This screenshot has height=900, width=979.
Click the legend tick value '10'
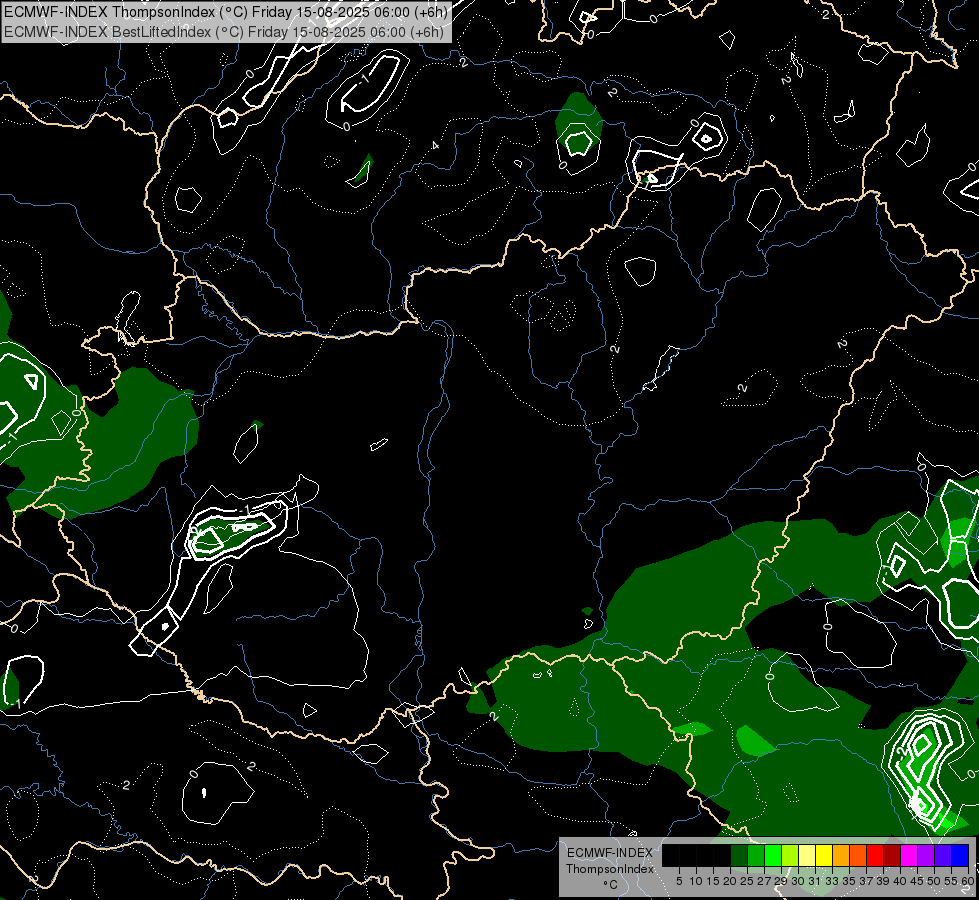click(x=696, y=881)
